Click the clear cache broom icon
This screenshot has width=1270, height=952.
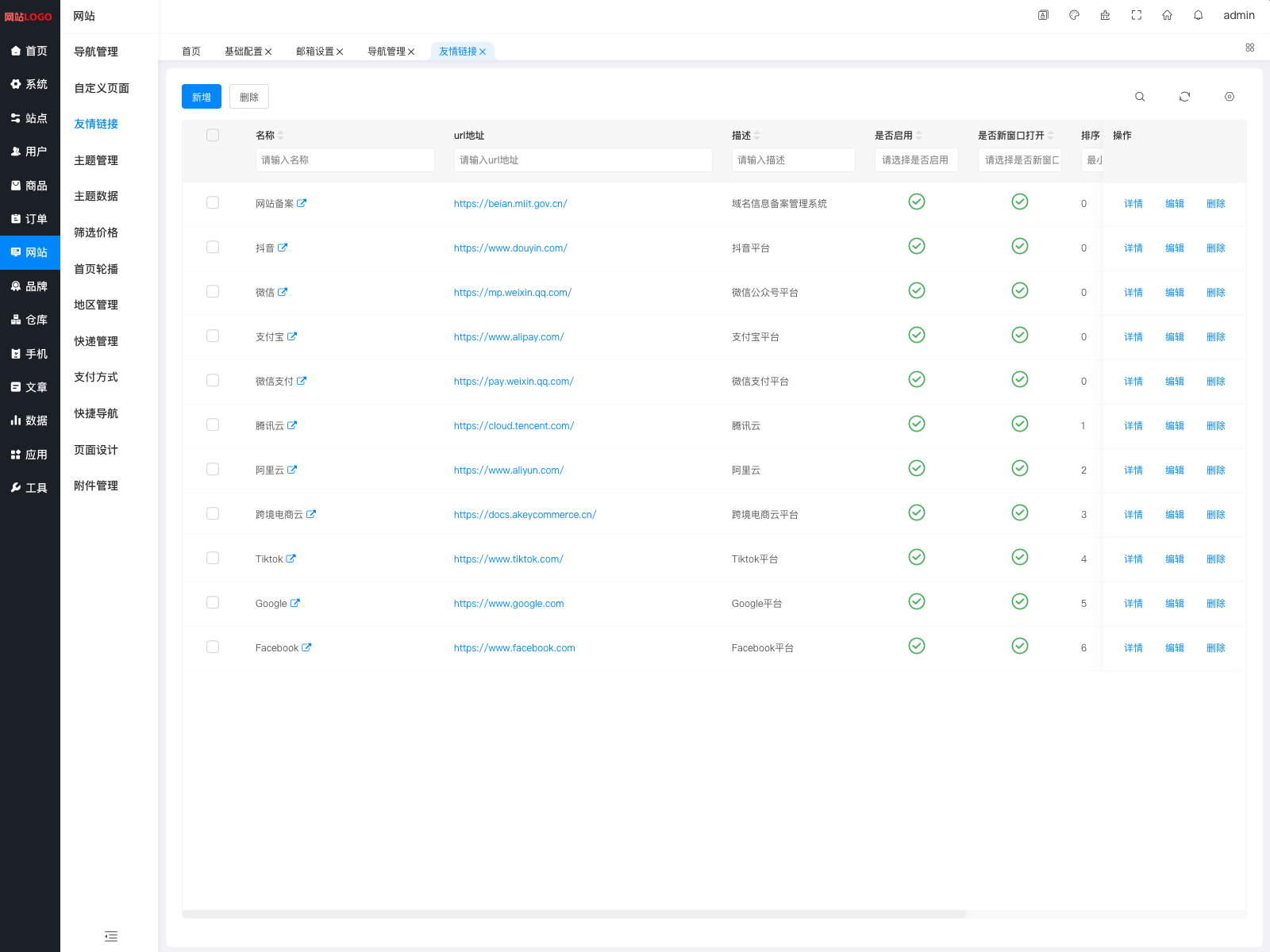(1105, 15)
